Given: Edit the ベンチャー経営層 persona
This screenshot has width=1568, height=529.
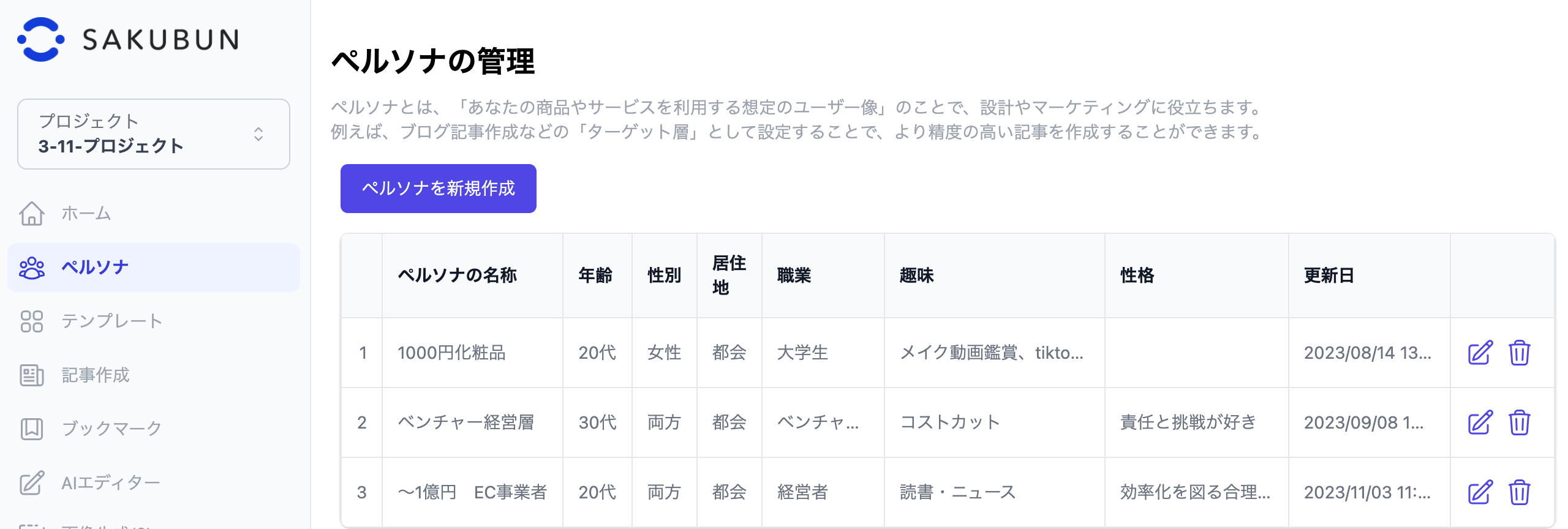Looking at the screenshot, I should point(1480,422).
